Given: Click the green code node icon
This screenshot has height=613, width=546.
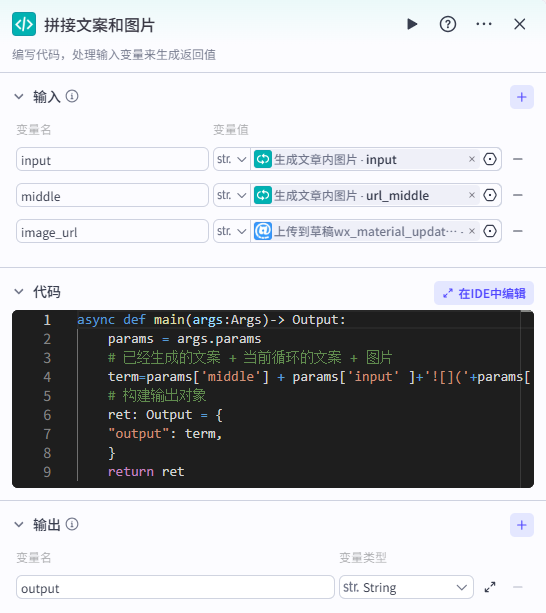Looking at the screenshot, I should pyautogui.click(x=24, y=24).
